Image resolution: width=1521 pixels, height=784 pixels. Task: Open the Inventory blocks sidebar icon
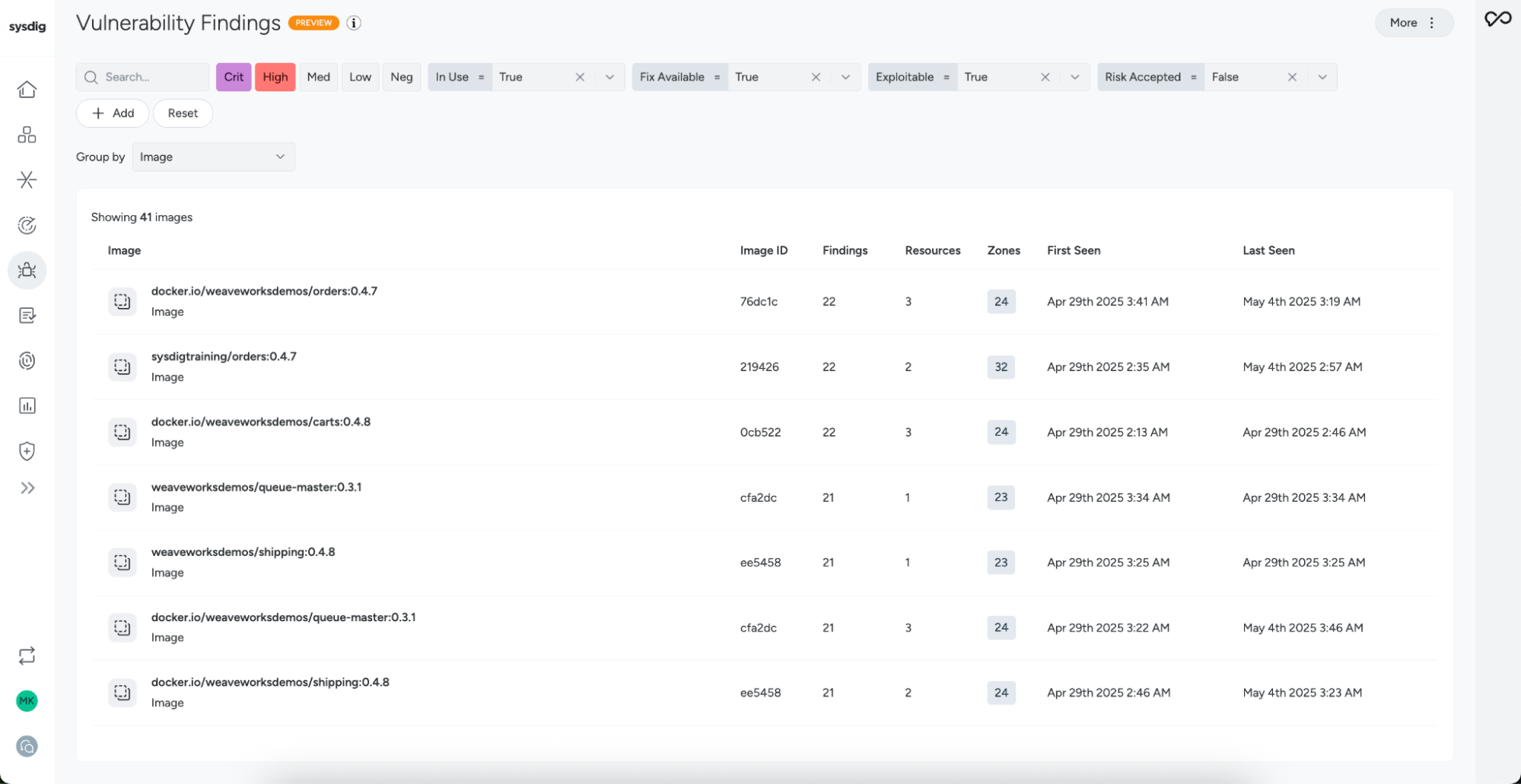[x=27, y=135]
